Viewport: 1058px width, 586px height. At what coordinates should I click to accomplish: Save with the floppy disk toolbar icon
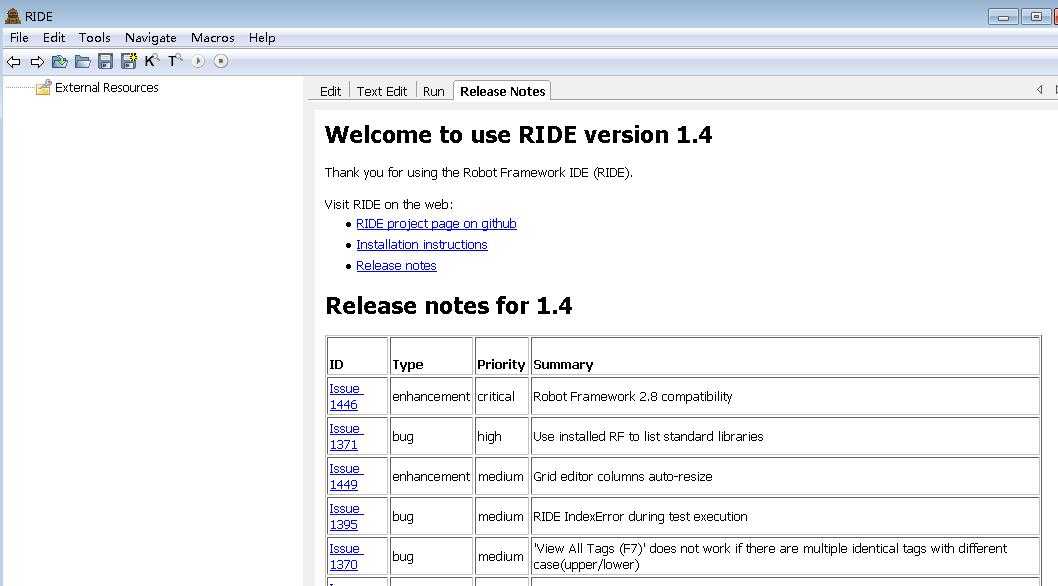pos(105,61)
